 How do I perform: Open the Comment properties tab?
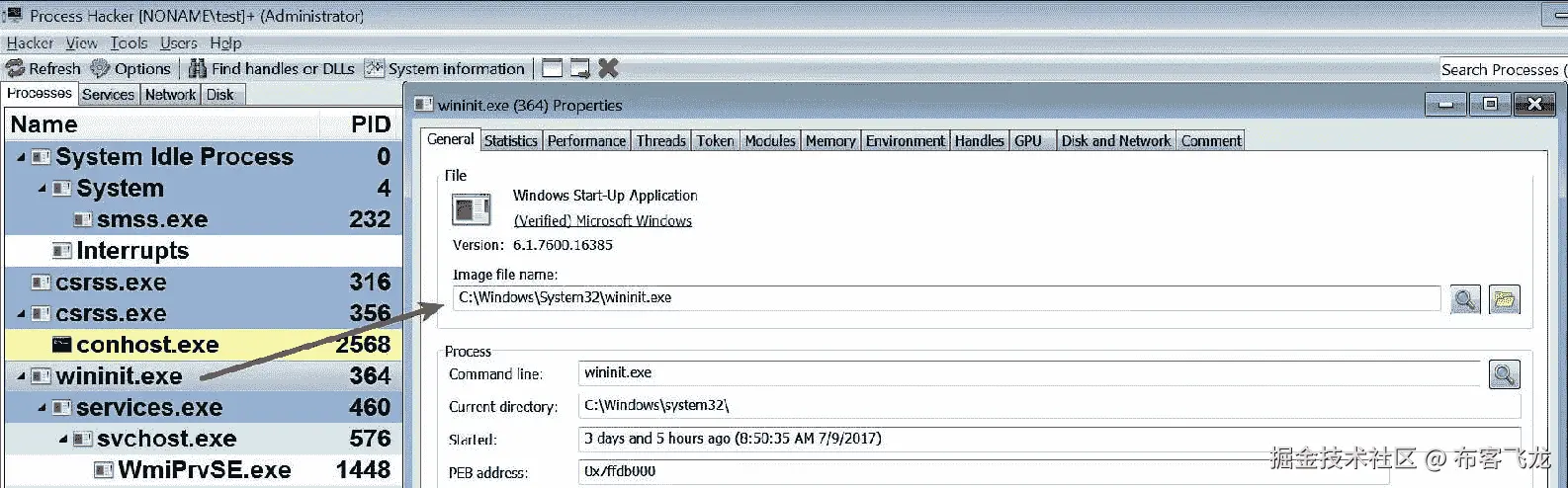tap(1211, 141)
